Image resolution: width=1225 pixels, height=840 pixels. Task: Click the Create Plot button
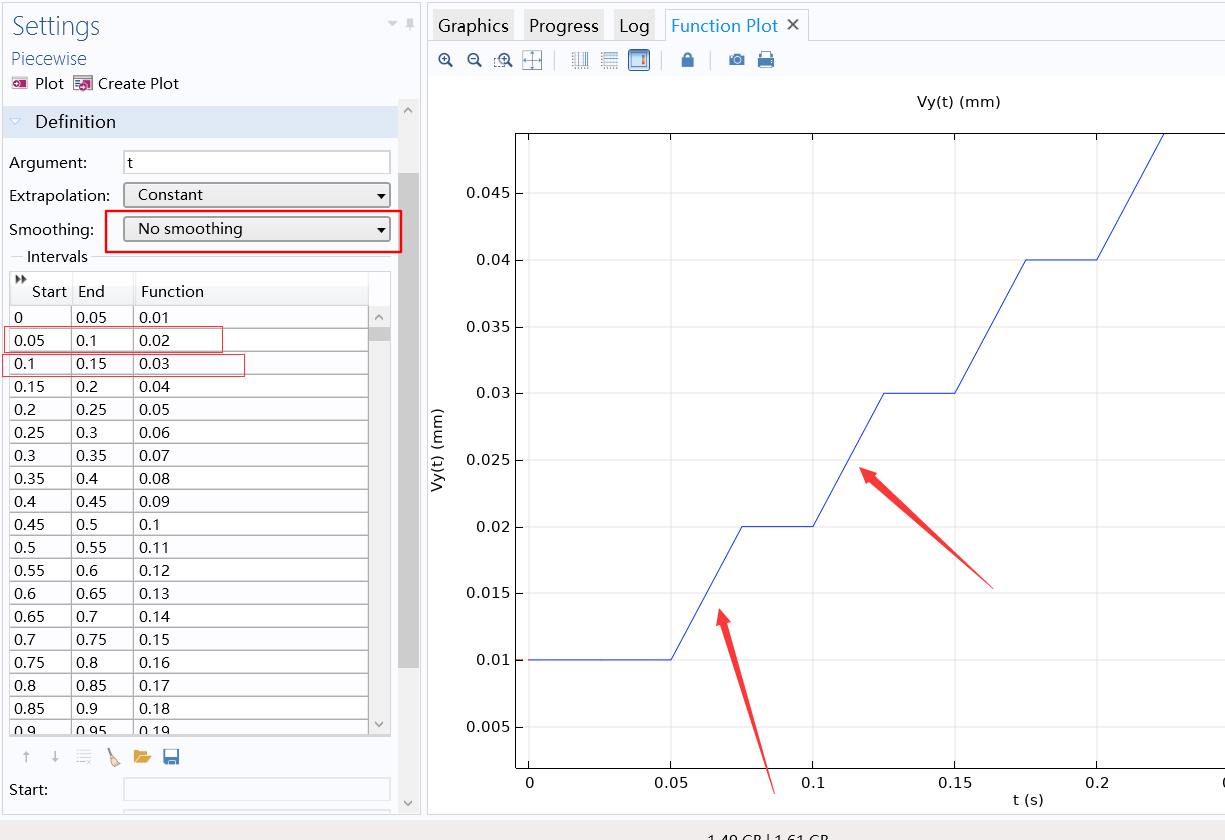(x=126, y=84)
